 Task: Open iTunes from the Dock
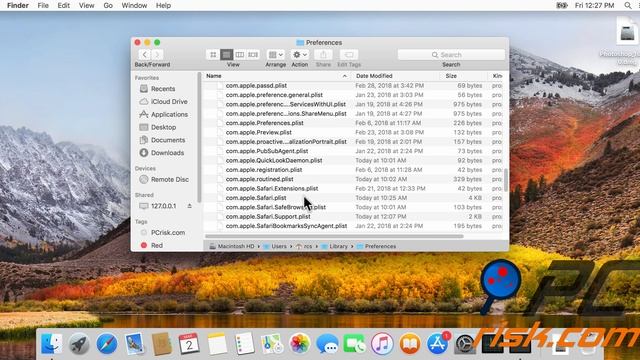click(382, 344)
